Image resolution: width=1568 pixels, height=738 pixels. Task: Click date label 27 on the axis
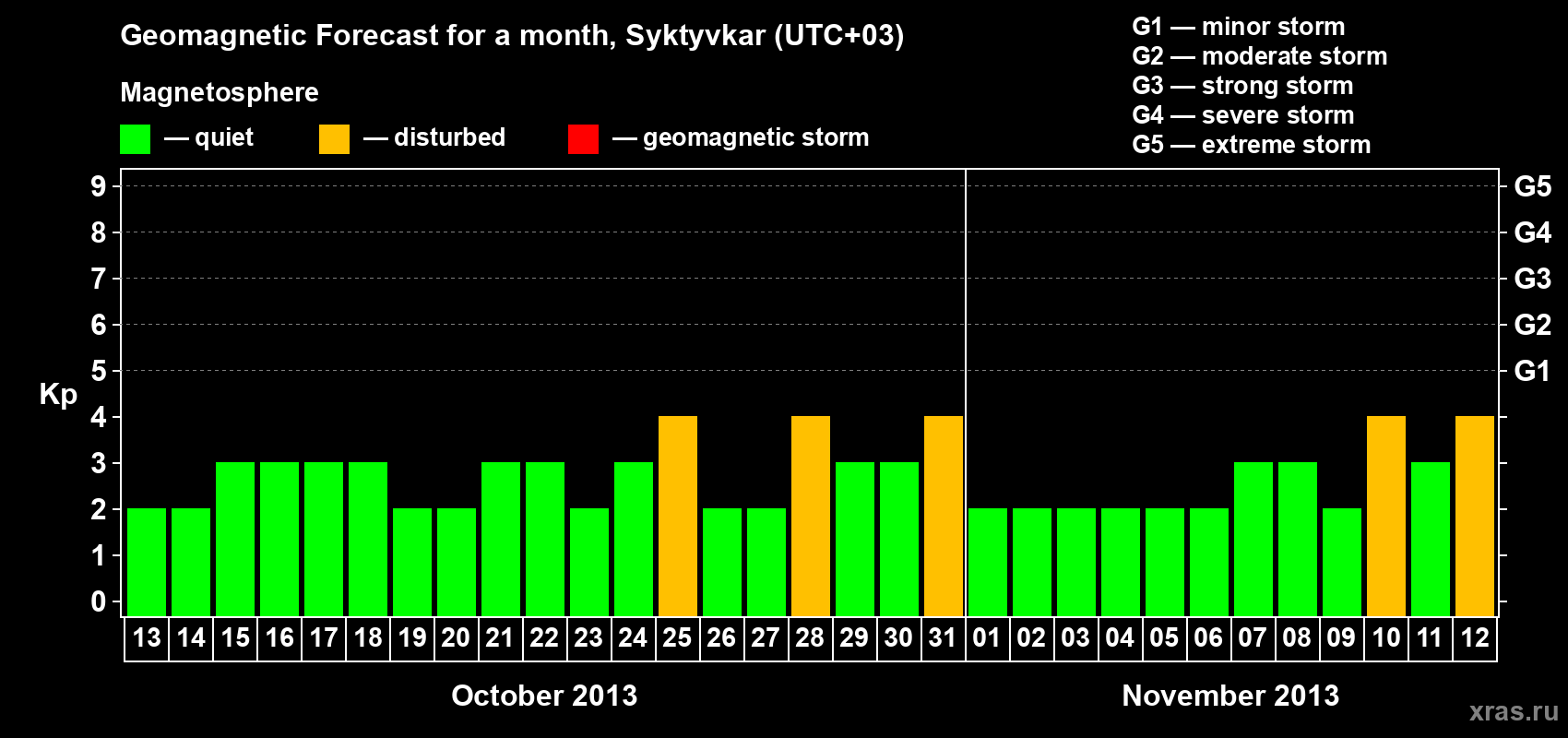click(766, 637)
